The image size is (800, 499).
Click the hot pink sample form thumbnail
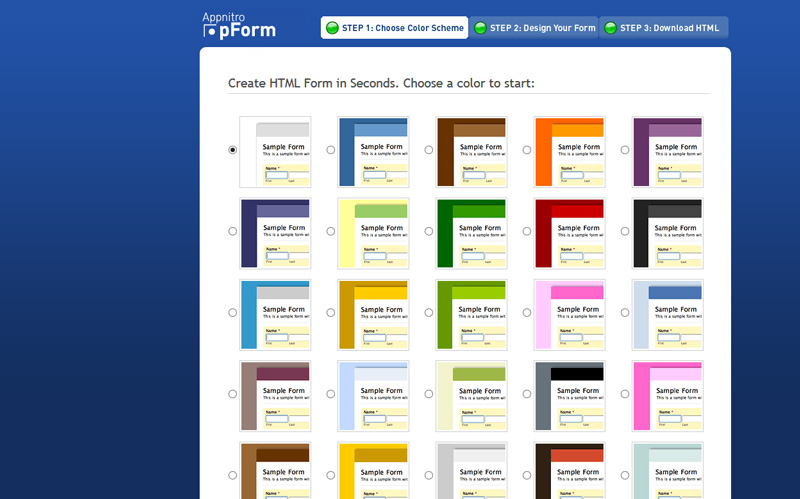pos(667,396)
